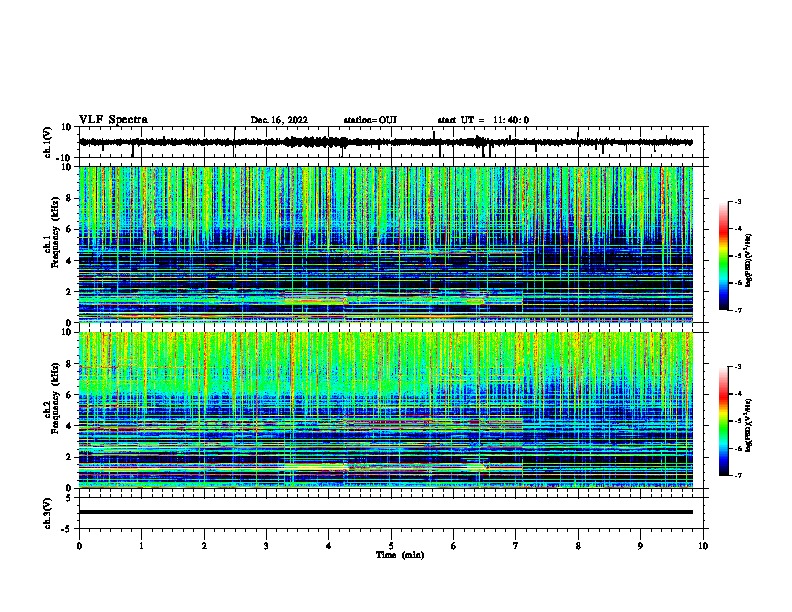Click the "-7" tick label on the ch.2 colorbar
The width and height of the screenshot is (792, 612).
(x=738, y=475)
